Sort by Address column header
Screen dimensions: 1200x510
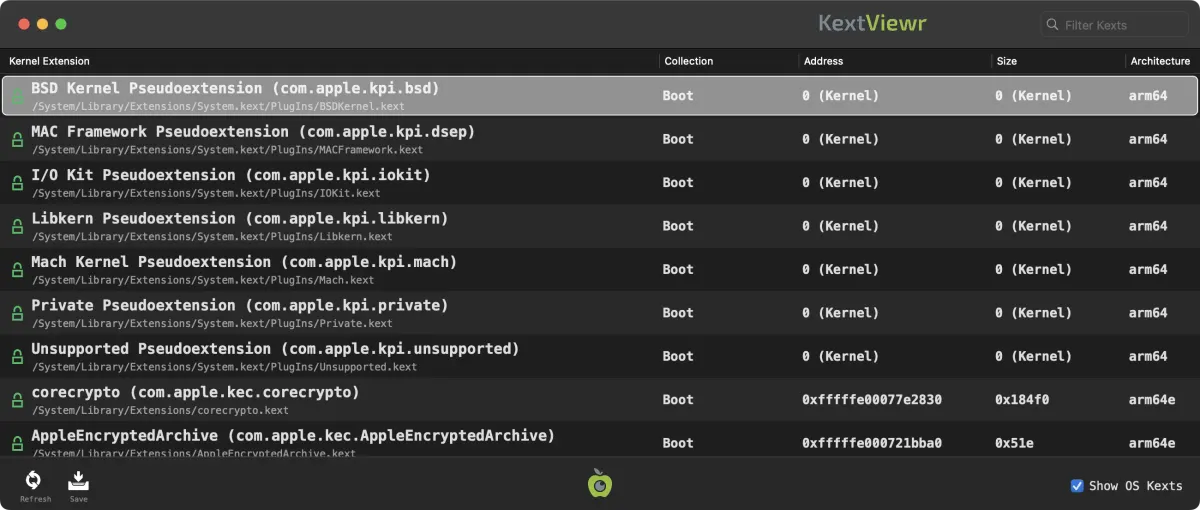click(x=823, y=61)
